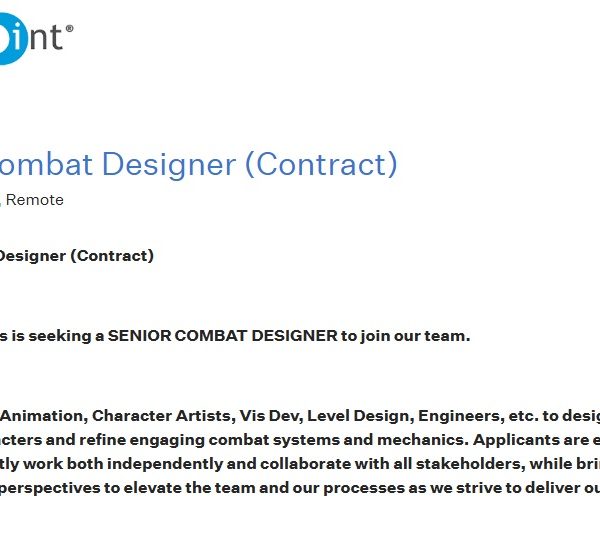Click 'to join our team.' sentence ending
600x536 pixels.
406,336
